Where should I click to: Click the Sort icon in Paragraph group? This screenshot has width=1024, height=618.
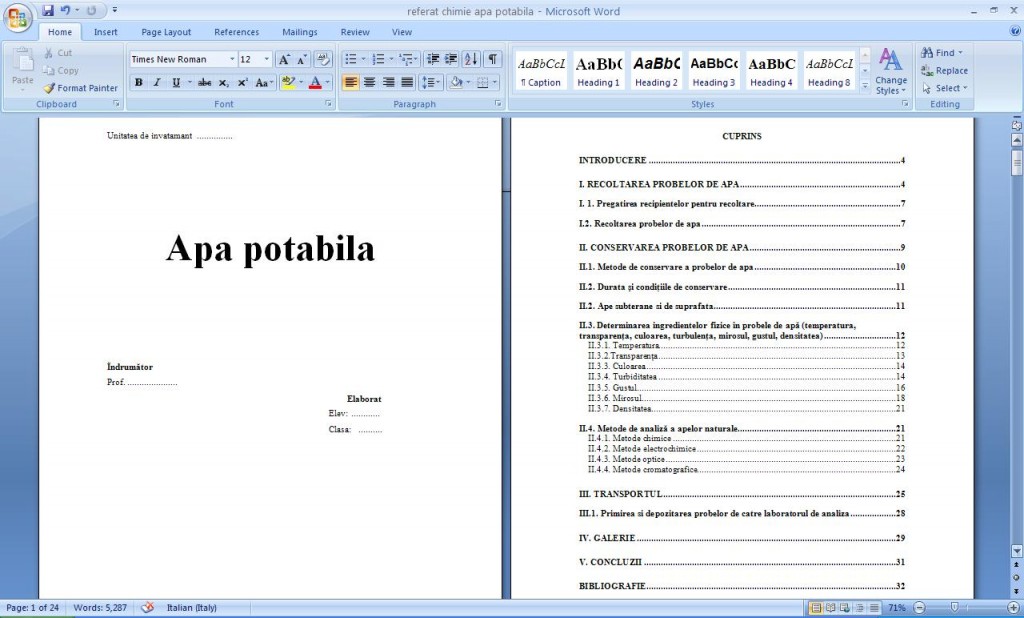[x=470, y=60]
